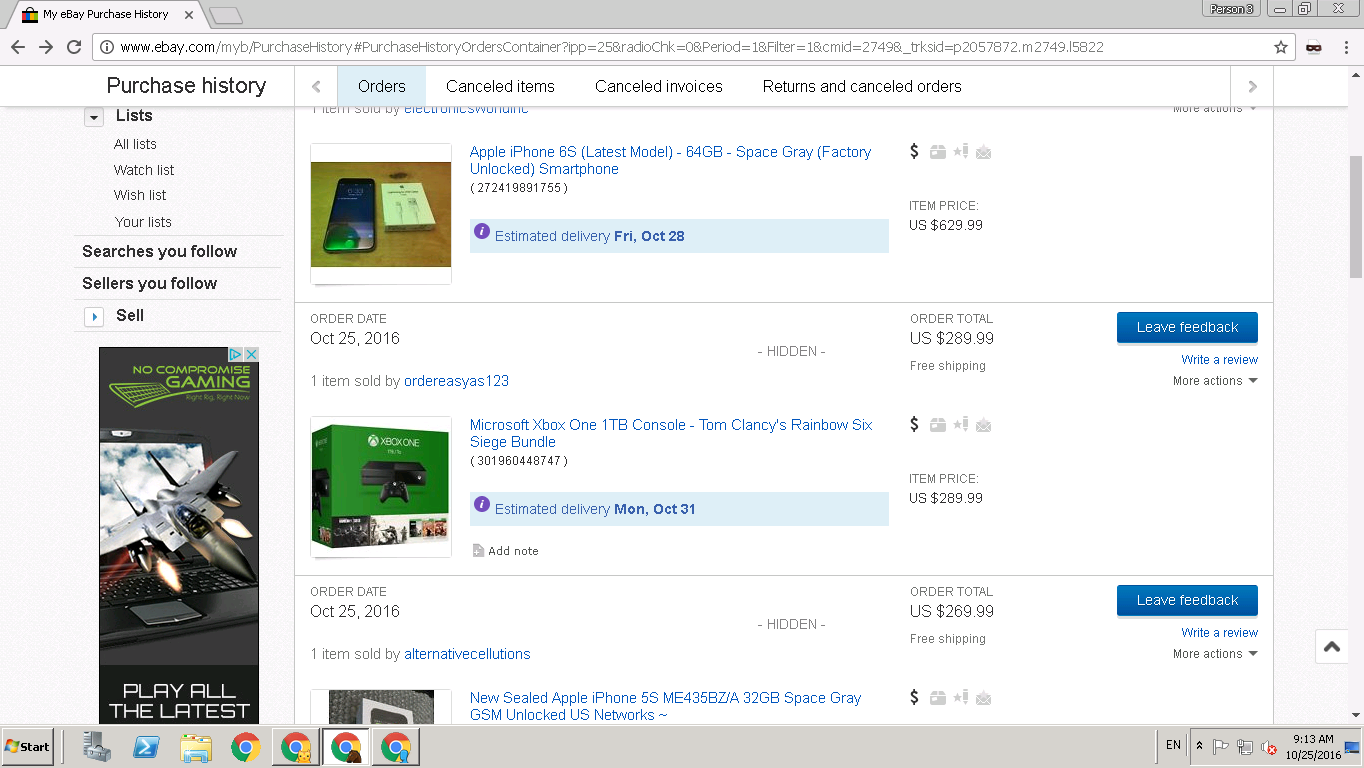Open the Wish list in the sidebar

[140, 195]
